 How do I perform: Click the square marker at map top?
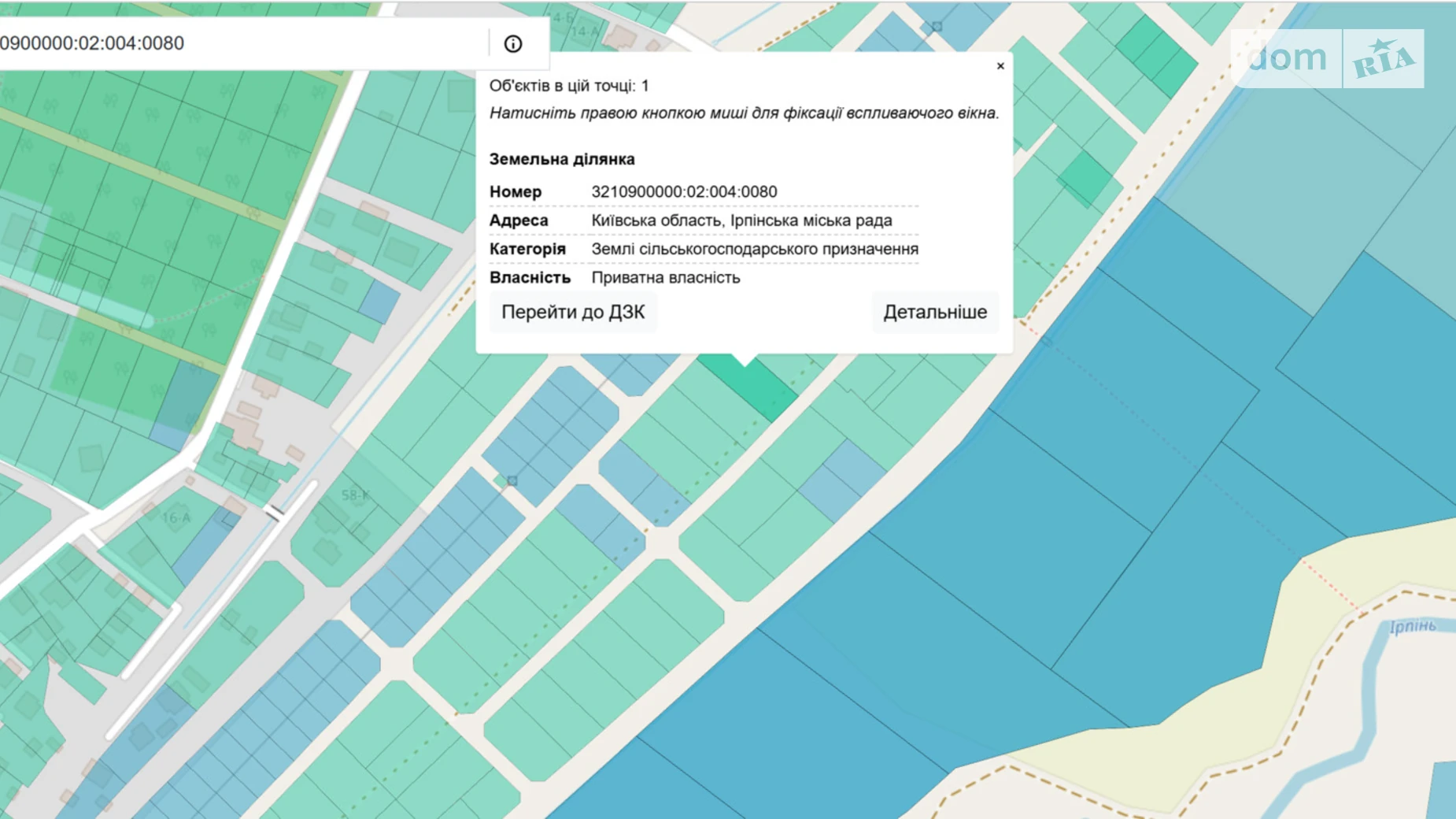[x=937, y=27]
